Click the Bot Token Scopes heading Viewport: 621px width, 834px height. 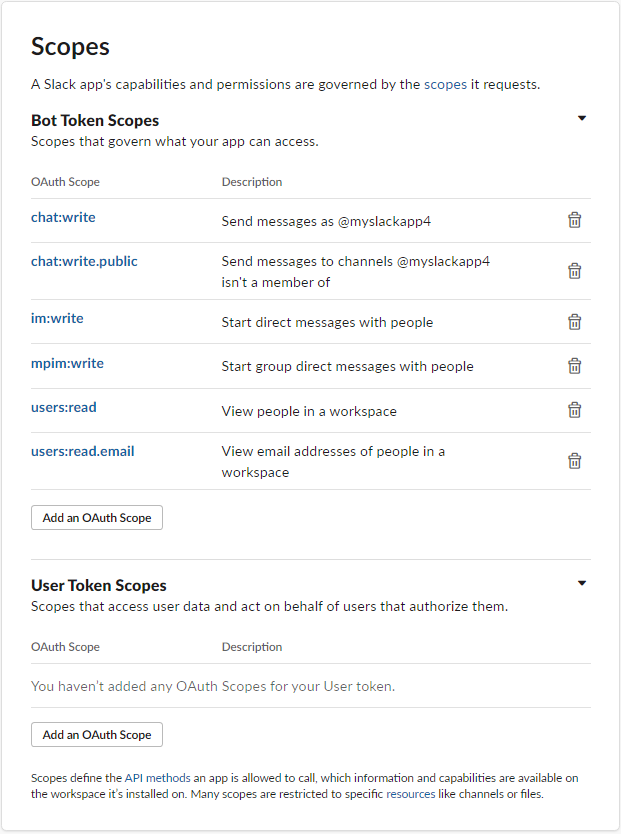point(95,121)
